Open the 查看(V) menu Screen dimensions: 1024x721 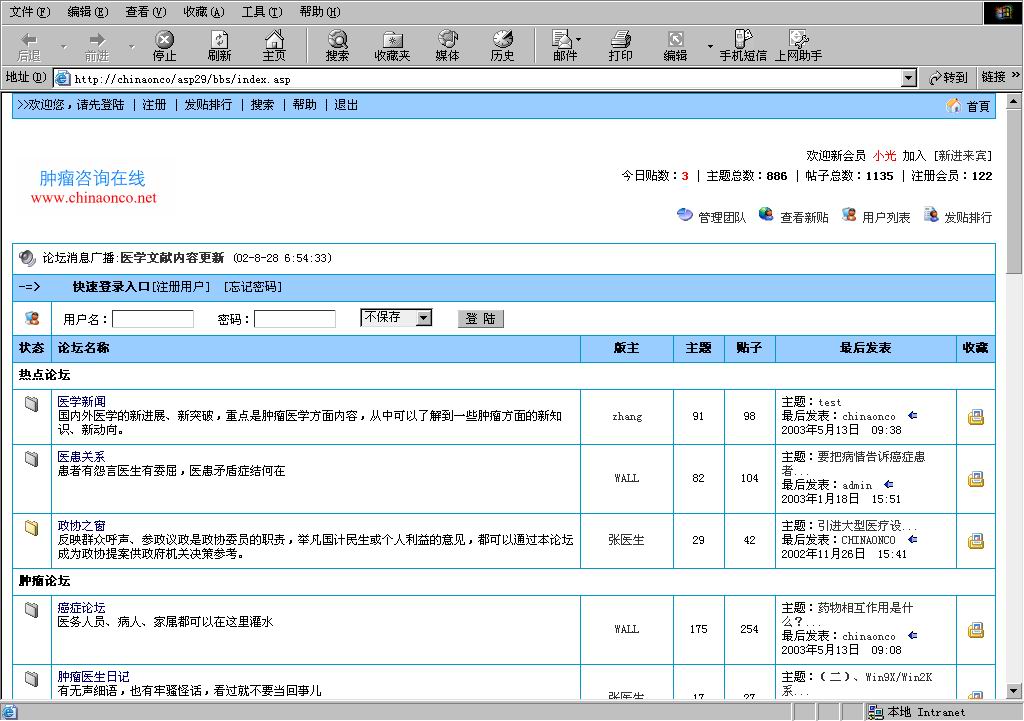pos(146,12)
